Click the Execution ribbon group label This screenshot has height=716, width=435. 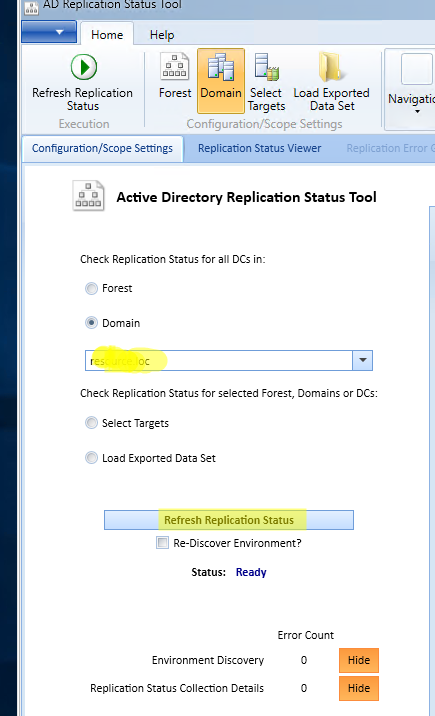[x=84, y=124]
